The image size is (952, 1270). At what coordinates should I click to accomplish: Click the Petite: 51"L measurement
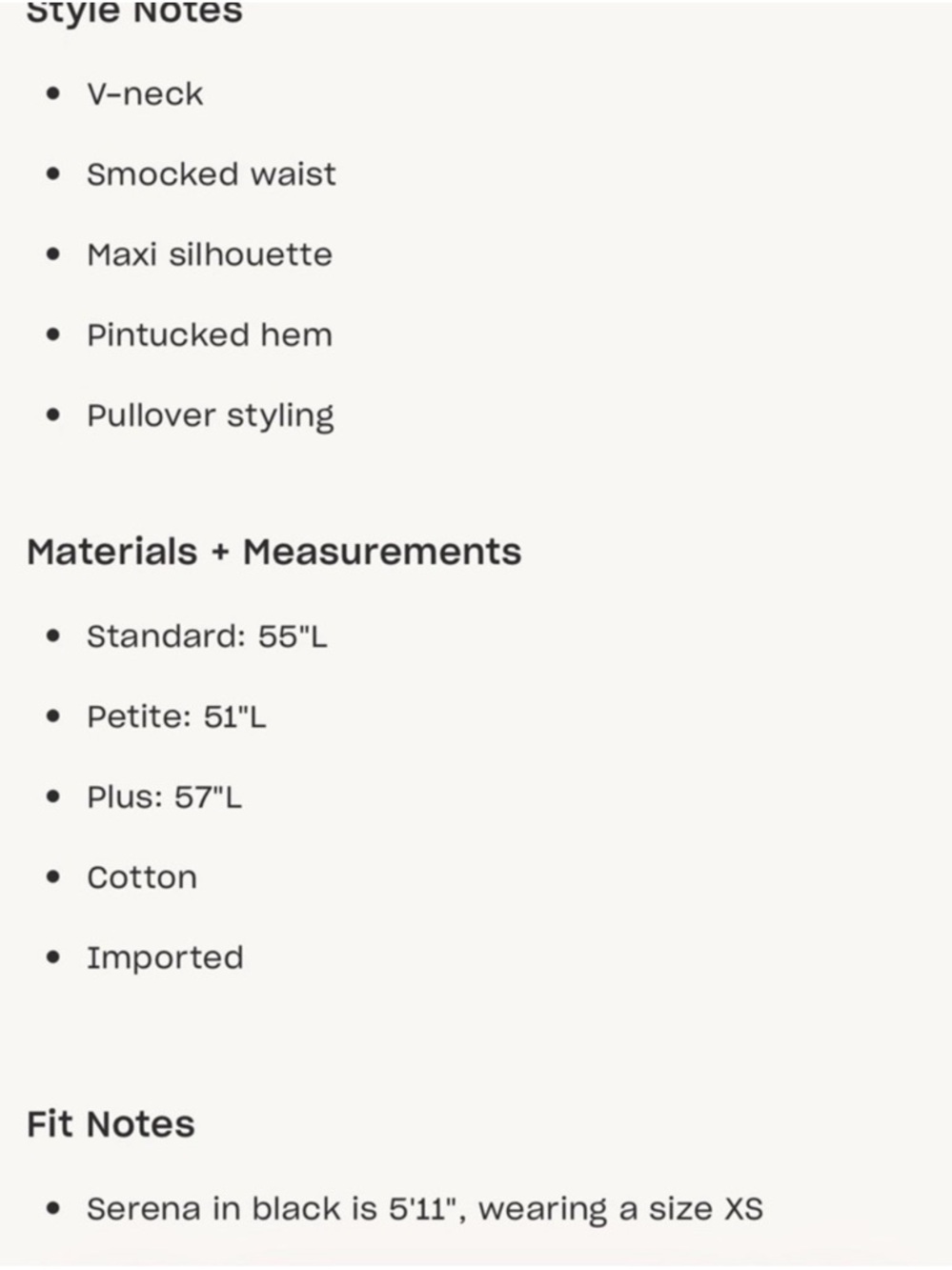[x=176, y=716]
